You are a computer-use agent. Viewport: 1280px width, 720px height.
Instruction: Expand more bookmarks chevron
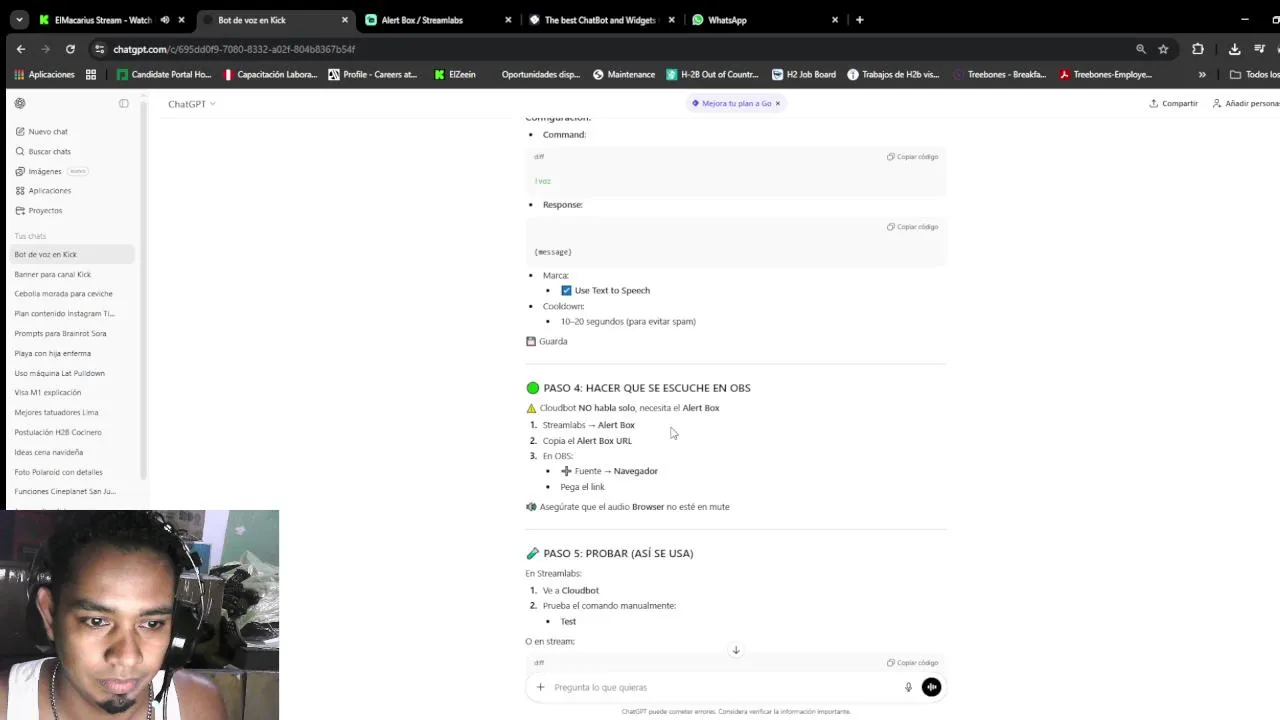(1202, 74)
